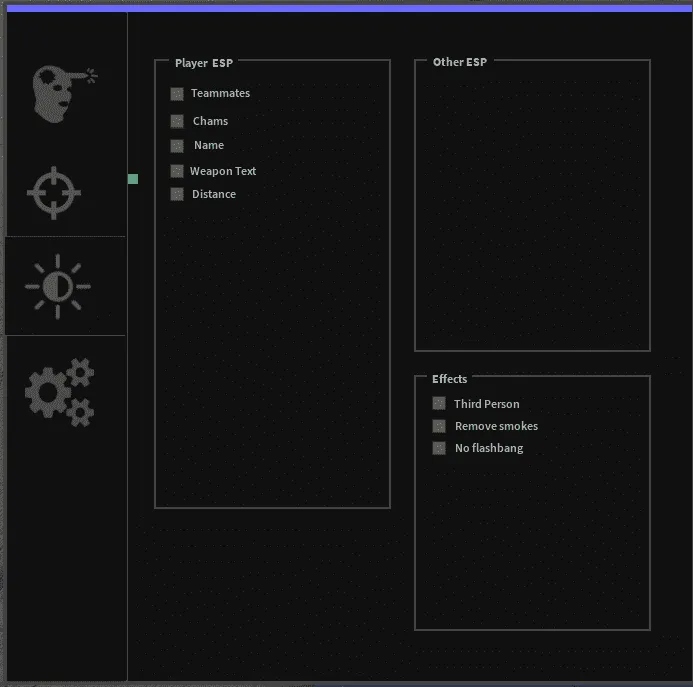Enable the Teammates checkbox
The image size is (693, 687).
click(177, 94)
